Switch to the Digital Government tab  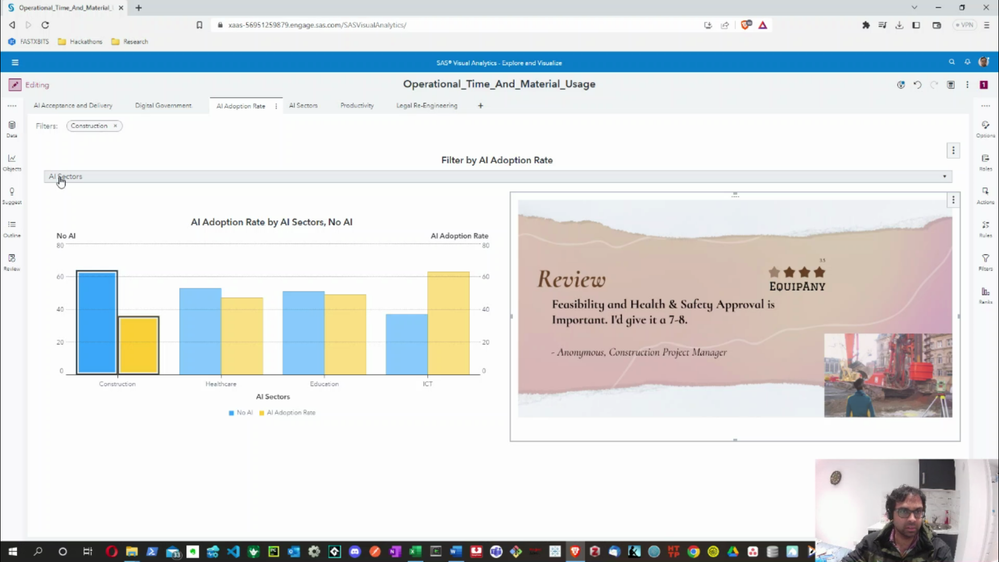coord(163,106)
